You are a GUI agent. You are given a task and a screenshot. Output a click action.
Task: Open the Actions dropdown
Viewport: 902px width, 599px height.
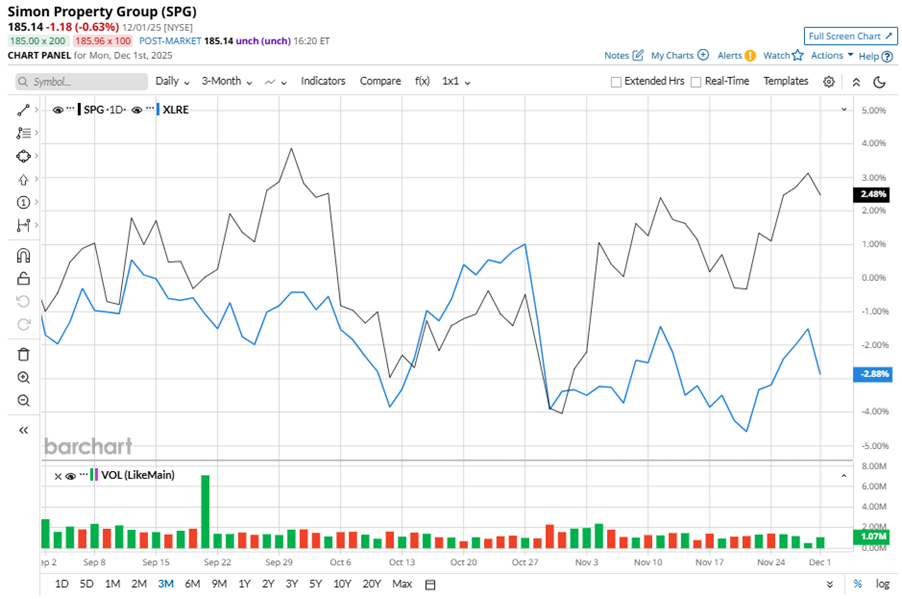832,55
